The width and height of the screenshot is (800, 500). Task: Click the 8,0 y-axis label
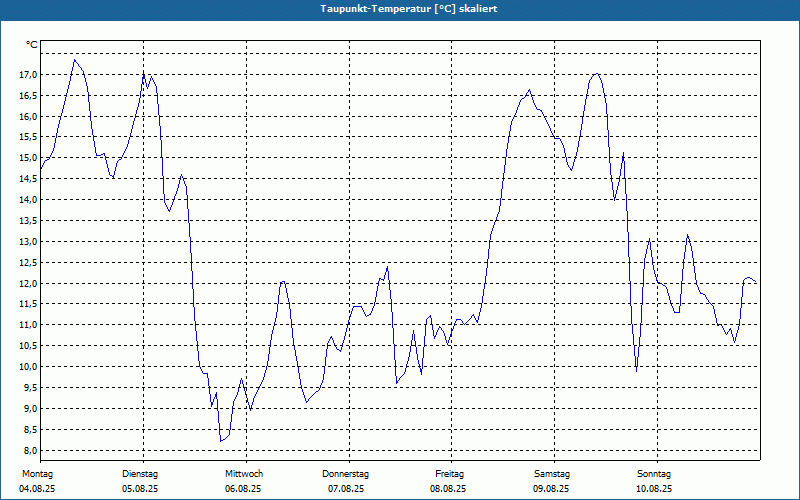click(30, 451)
